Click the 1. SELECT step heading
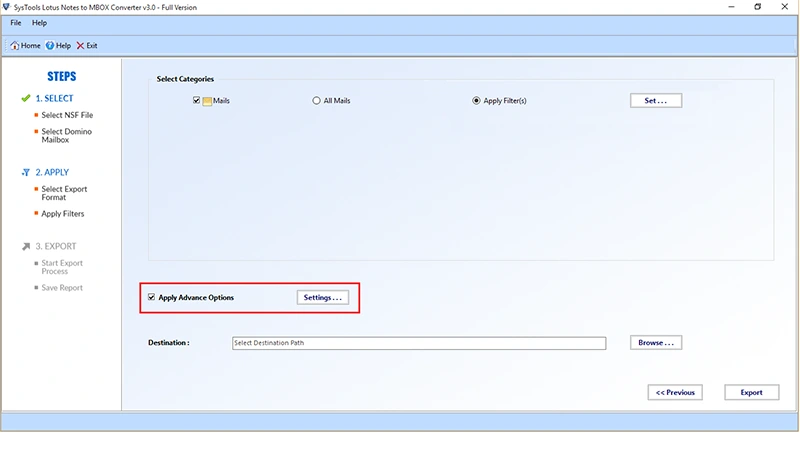This screenshot has height=450, width=800. 54,98
